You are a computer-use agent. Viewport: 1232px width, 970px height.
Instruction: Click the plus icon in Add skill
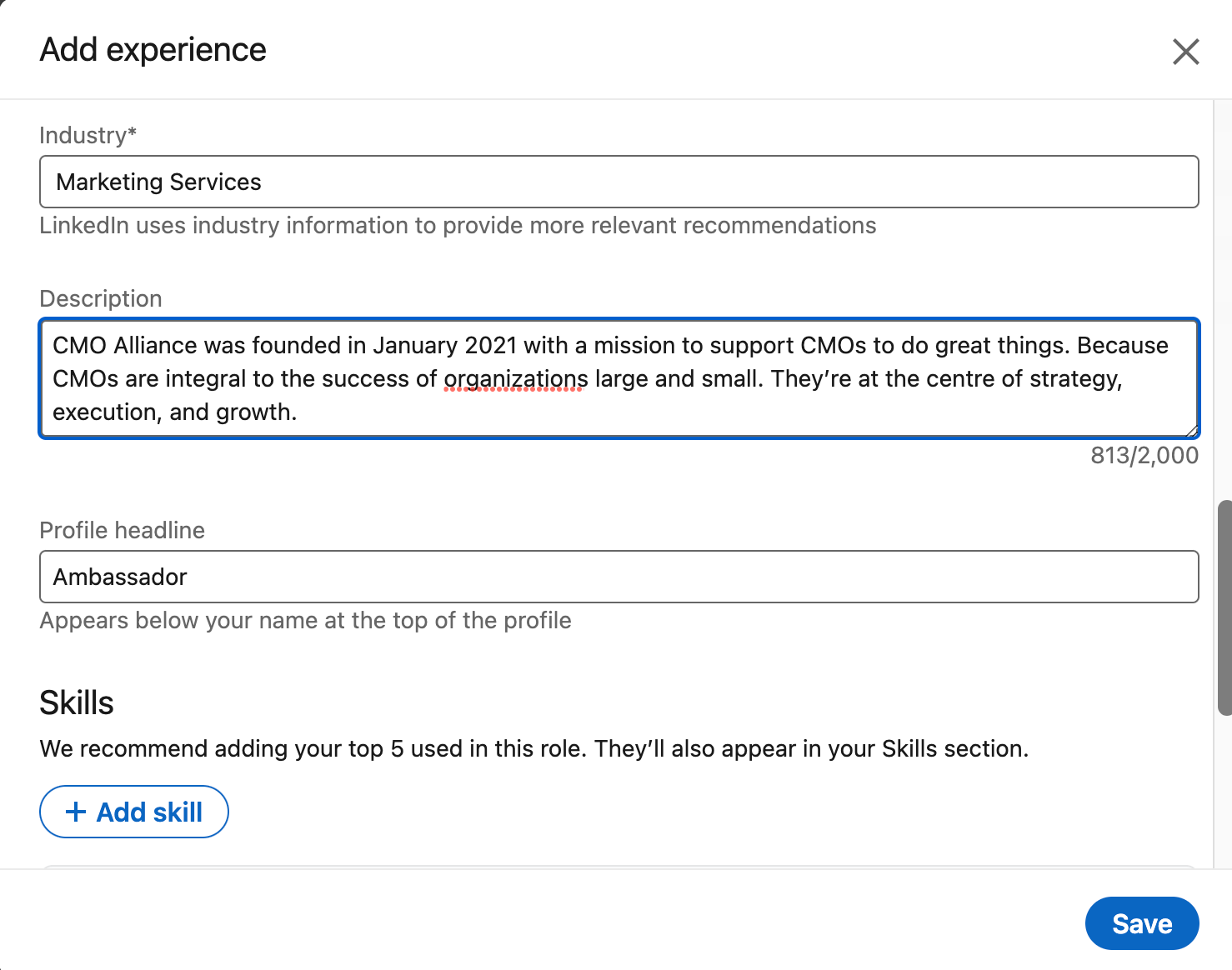point(76,812)
